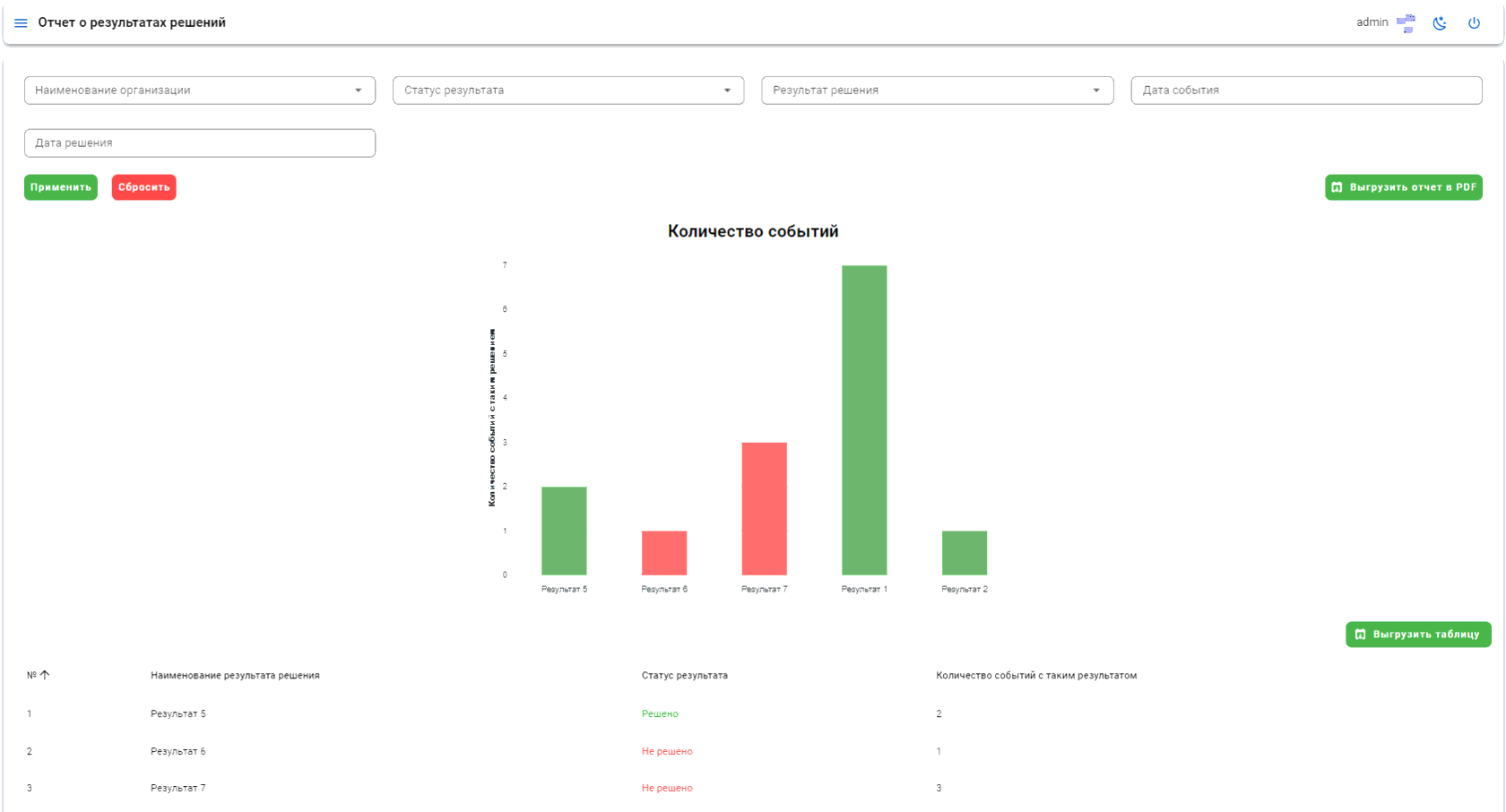This screenshot has height=812, width=1506.
Task: Open the hamburger navigation menu
Action: click(x=21, y=23)
